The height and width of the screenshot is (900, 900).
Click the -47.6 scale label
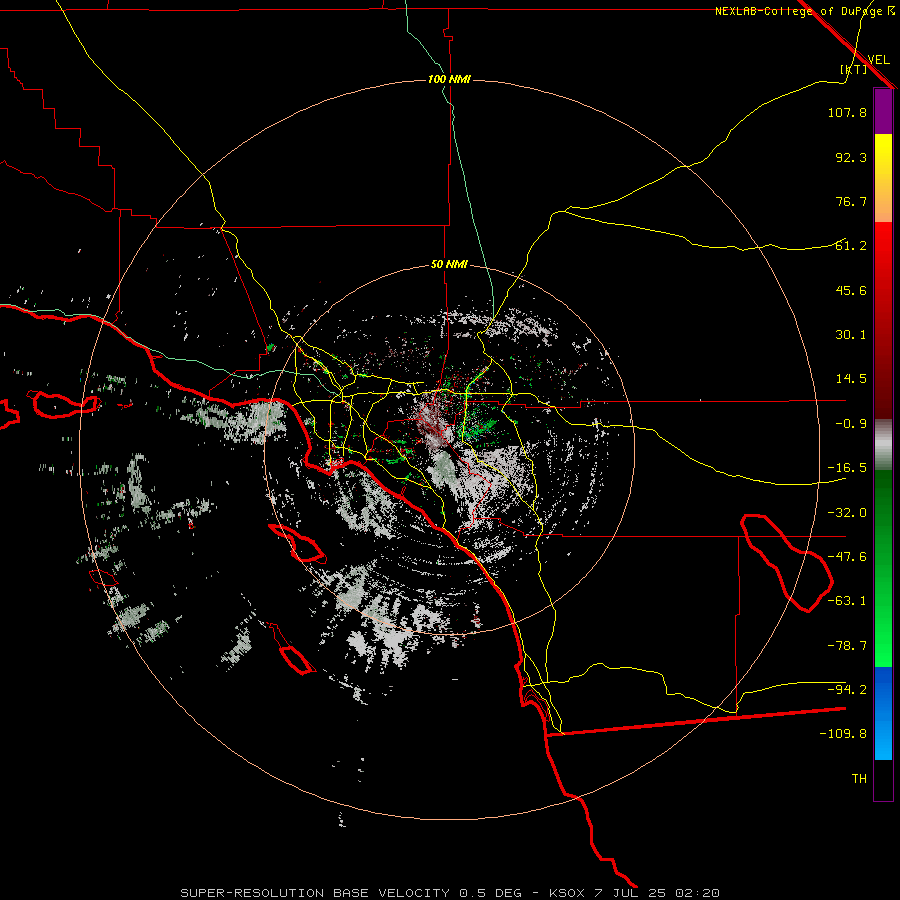(x=847, y=557)
